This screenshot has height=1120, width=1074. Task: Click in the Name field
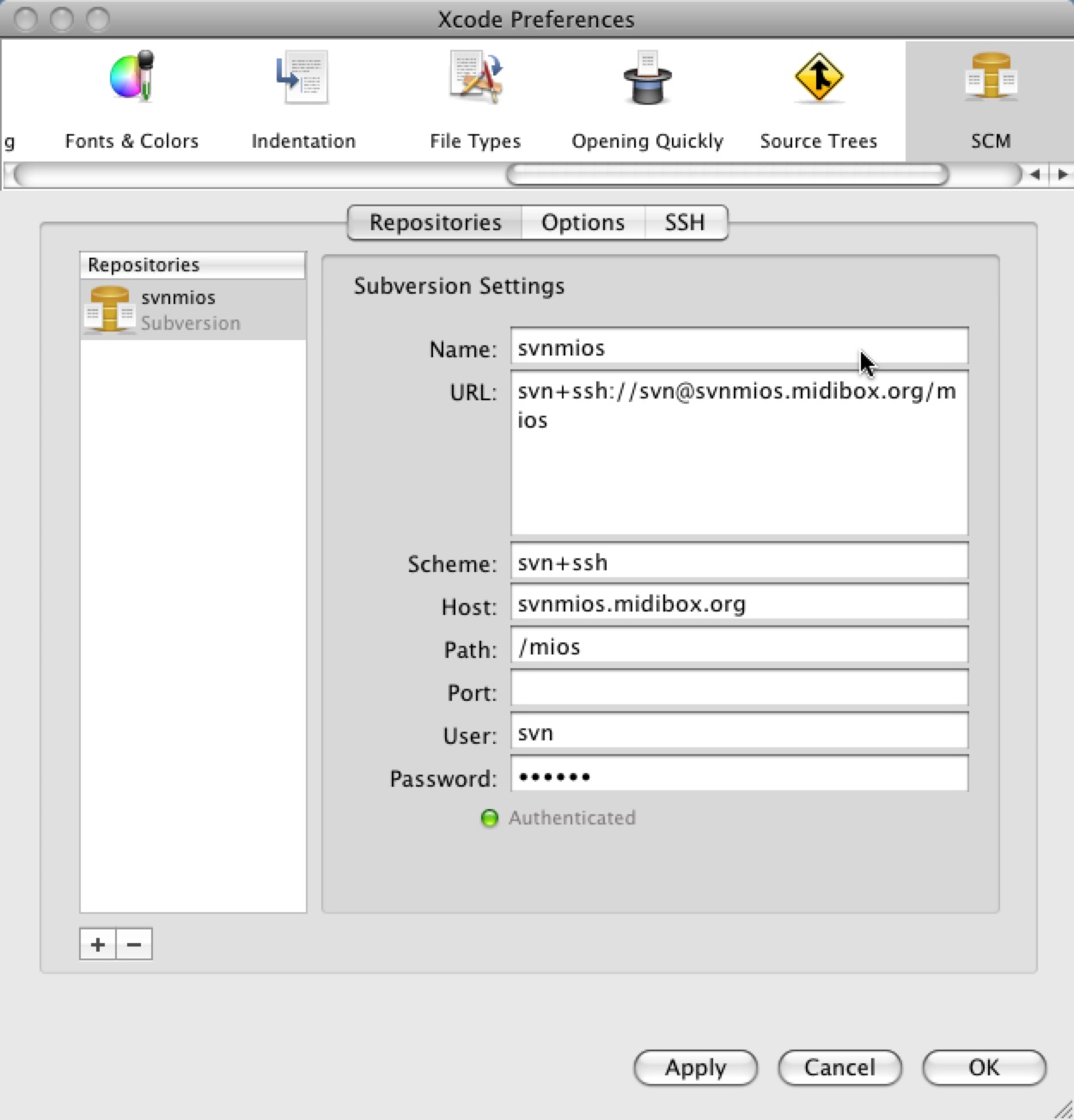(x=739, y=348)
